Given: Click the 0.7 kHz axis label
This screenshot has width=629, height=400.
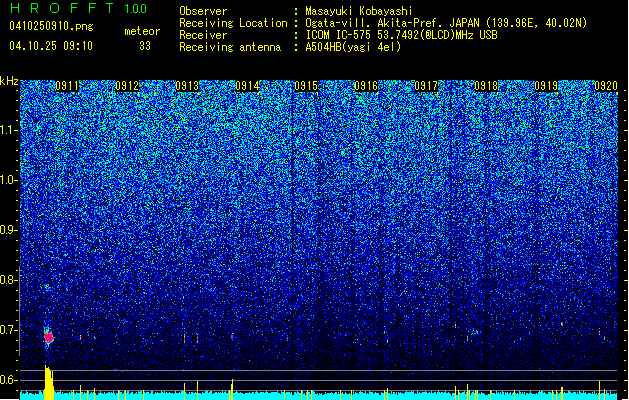Looking at the screenshot, I should coord(8,330).
